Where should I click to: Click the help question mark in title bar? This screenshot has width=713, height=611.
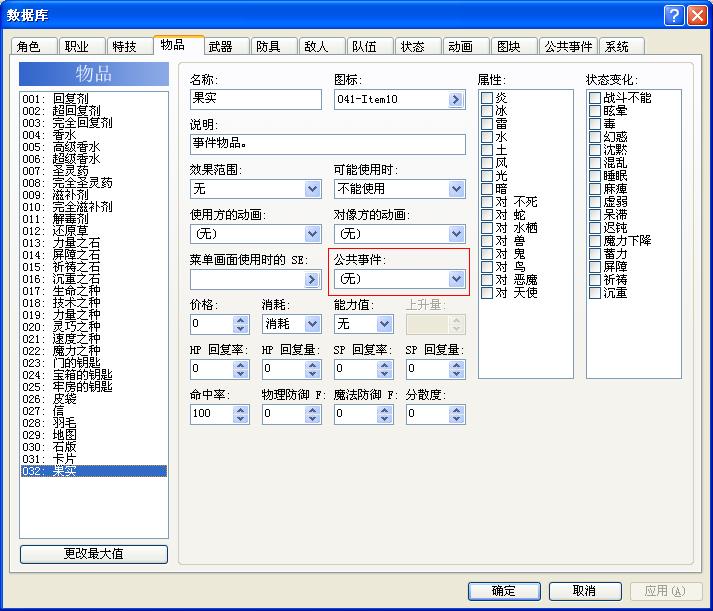pos(673,16)
